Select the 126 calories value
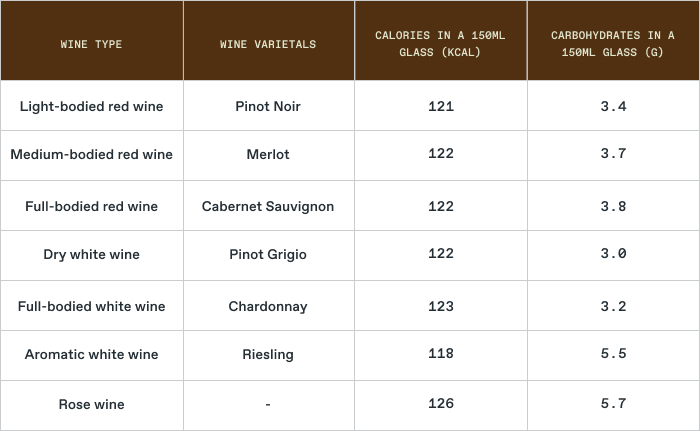The image size is (700, 431). coord(440,404)
